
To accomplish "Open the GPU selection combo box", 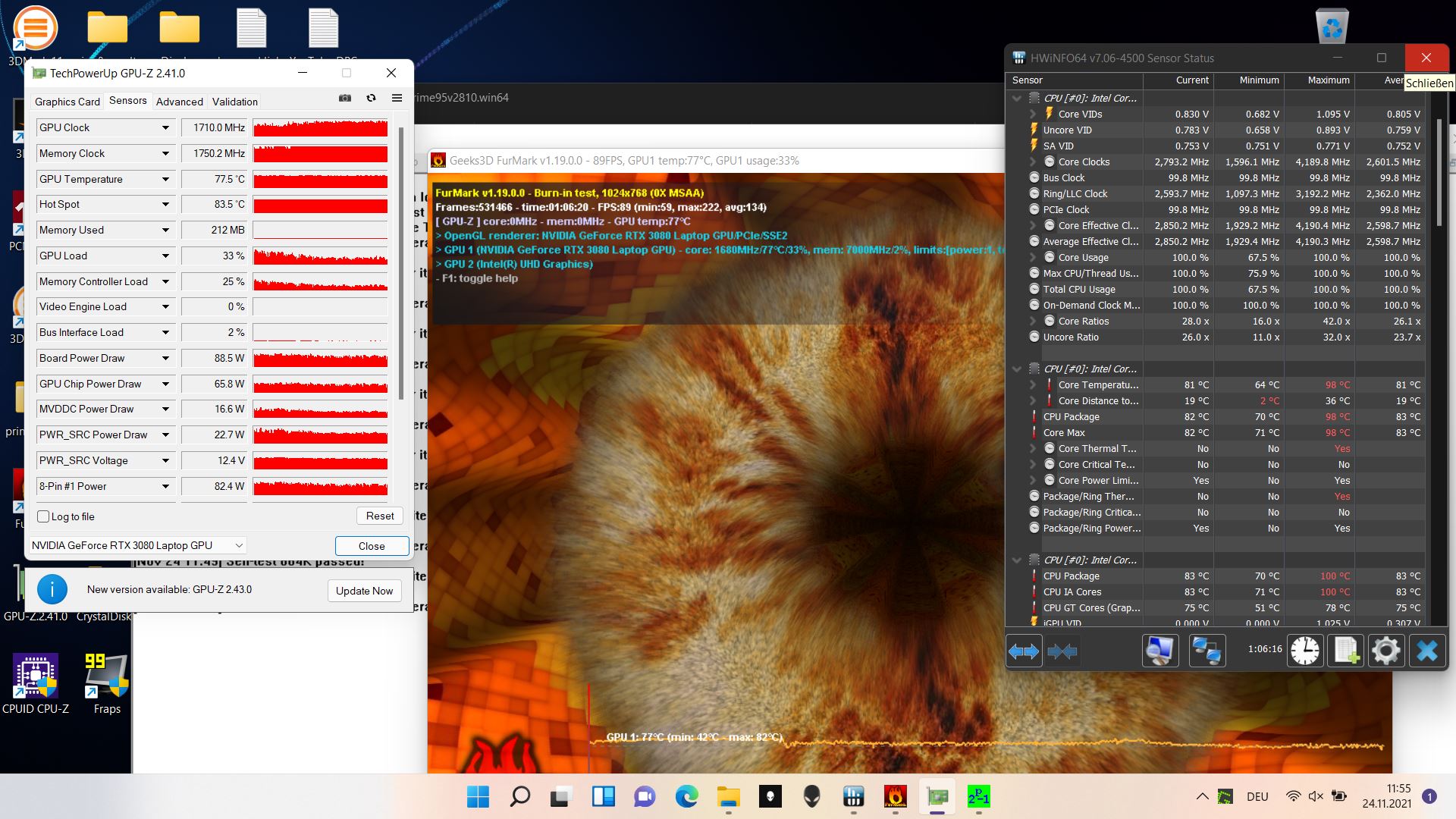I will (138, 545).
